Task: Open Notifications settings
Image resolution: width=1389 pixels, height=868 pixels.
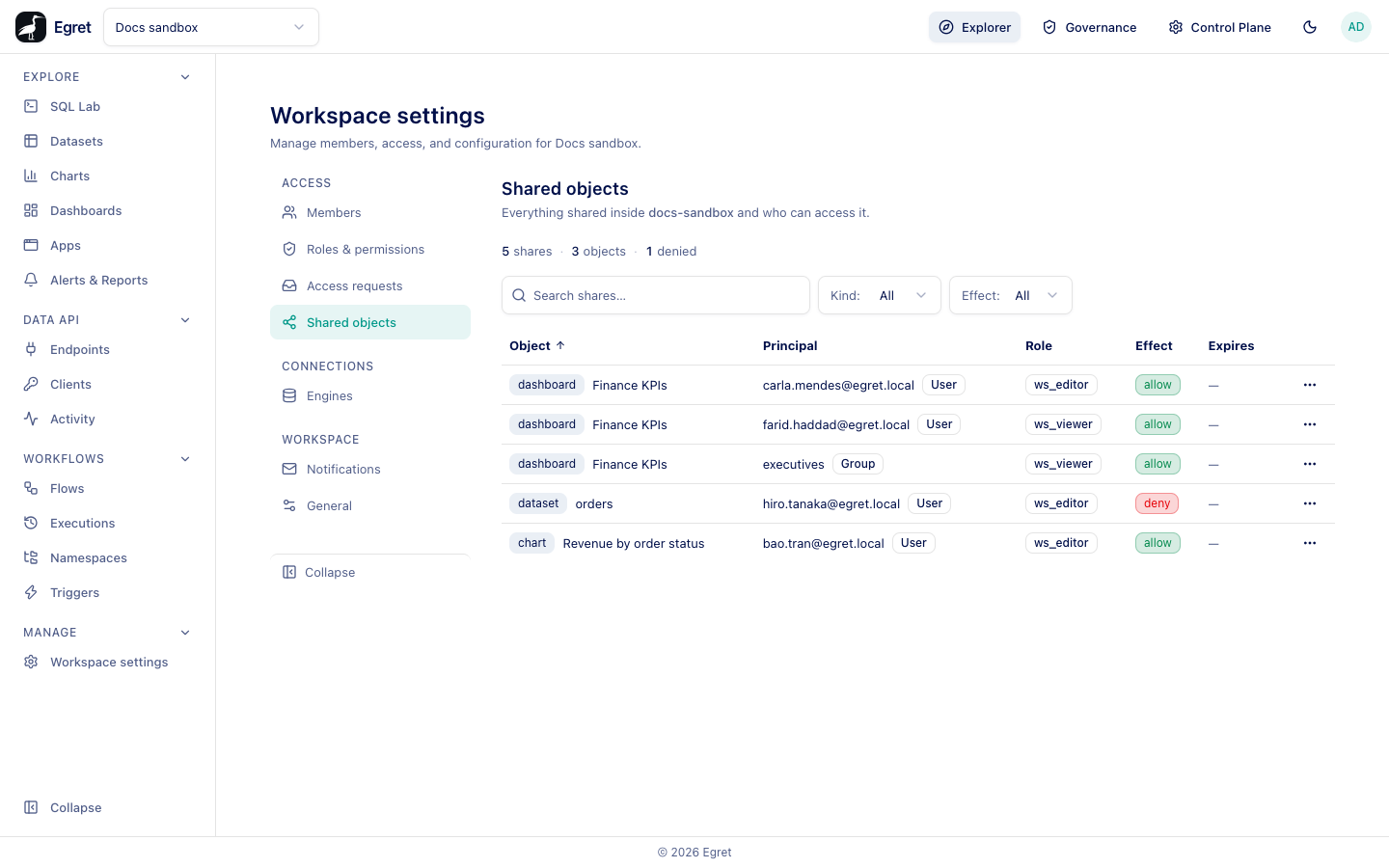Action: pos(370,469)
